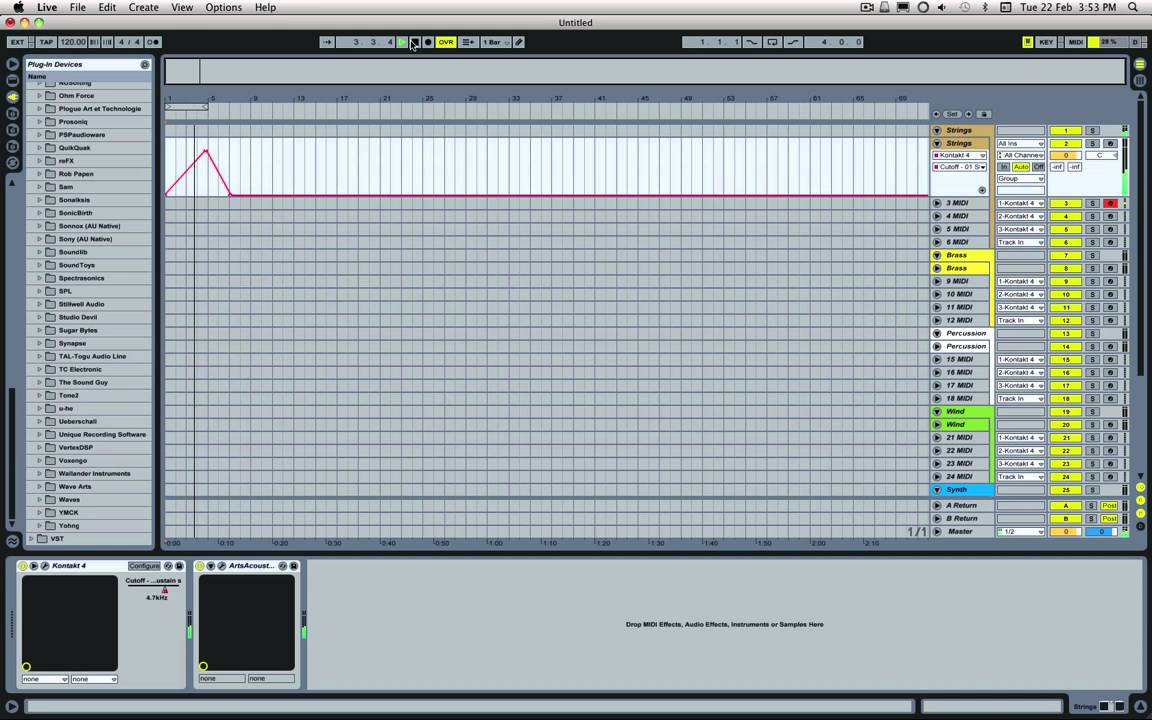Click the browser search icon

pos(145,65)
